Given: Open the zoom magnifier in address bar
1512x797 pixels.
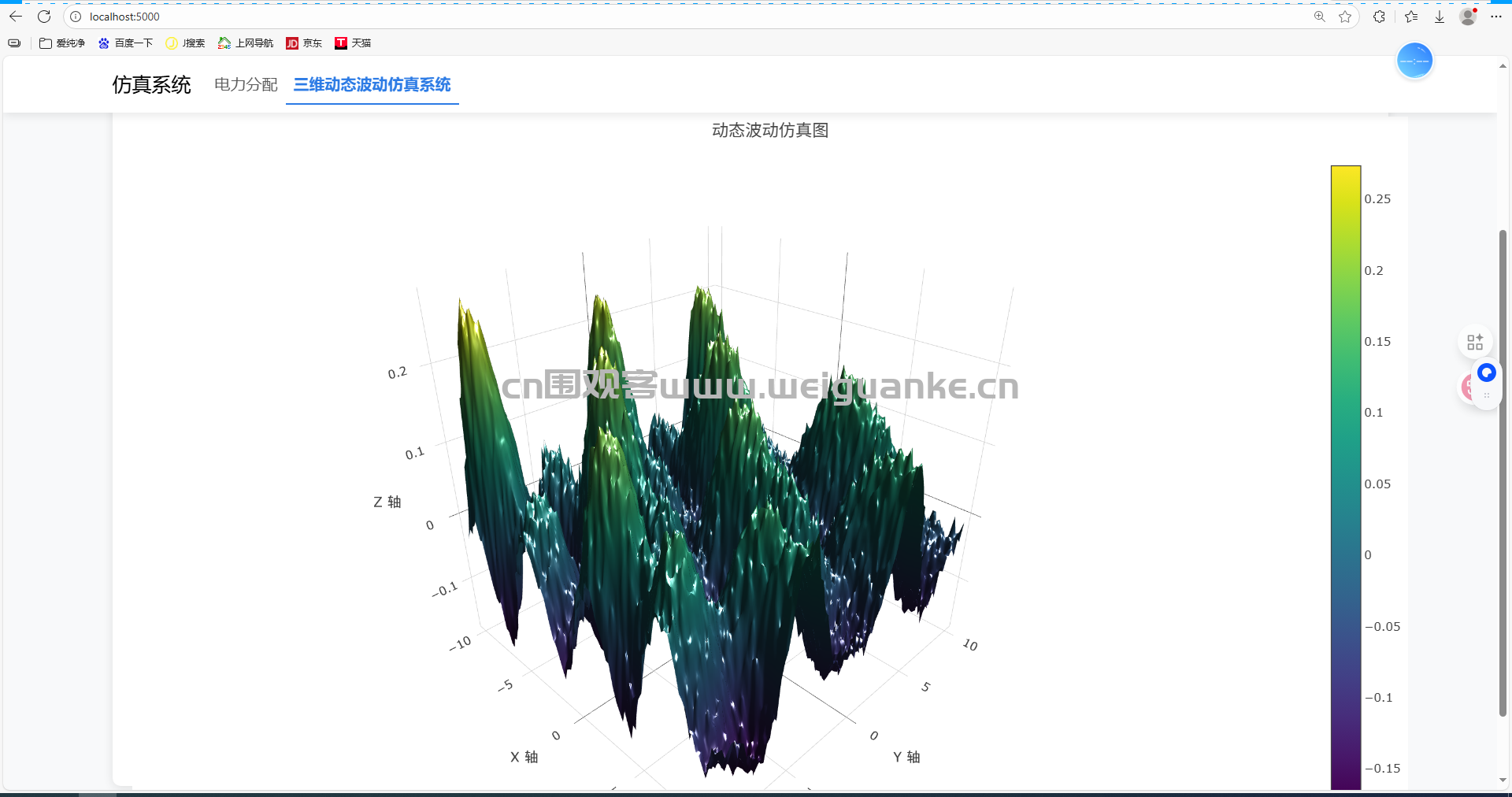Looking at the screenshot, I should [x=1319, y=17].
